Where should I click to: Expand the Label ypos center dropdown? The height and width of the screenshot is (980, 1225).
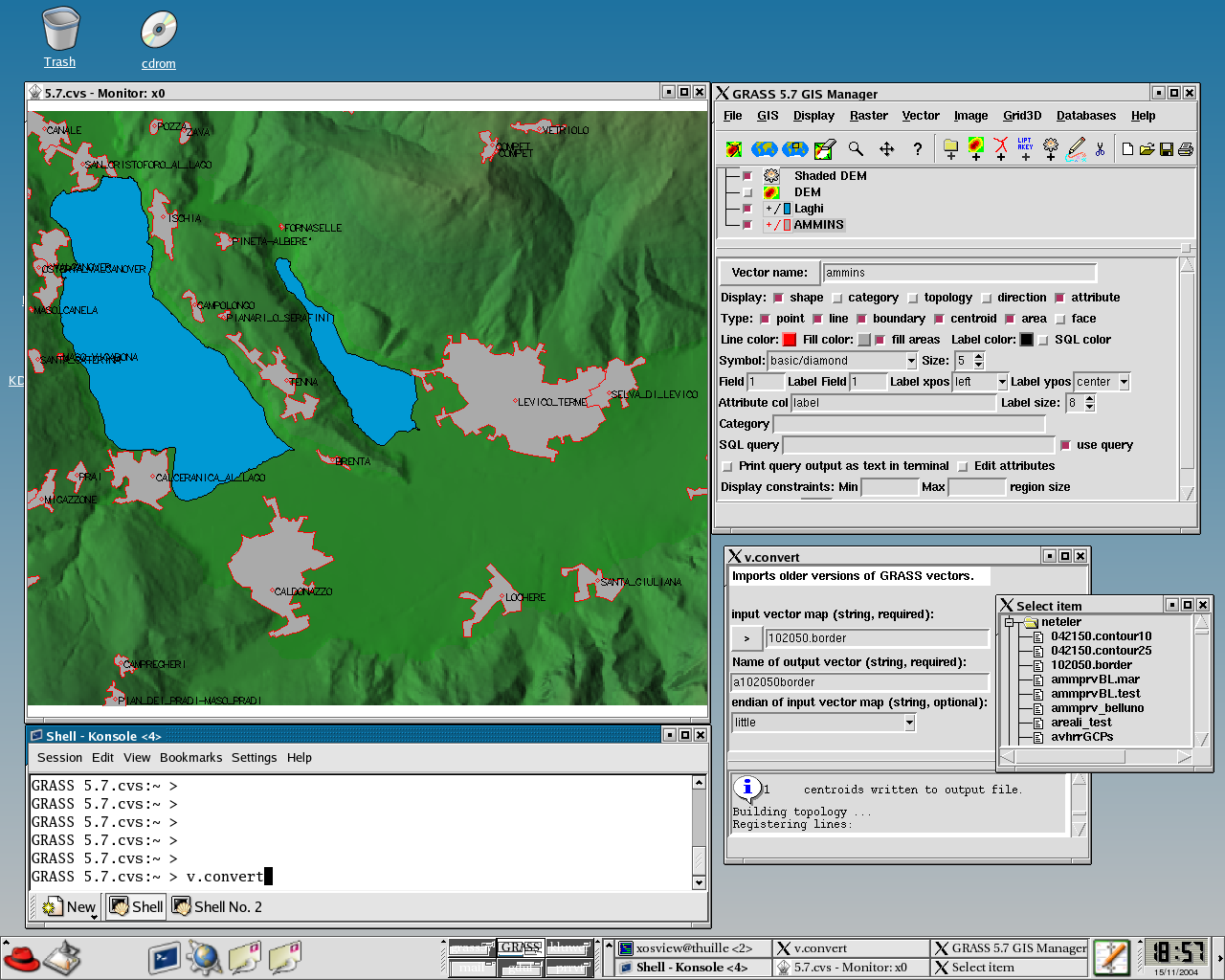[x=1124, y=382]
